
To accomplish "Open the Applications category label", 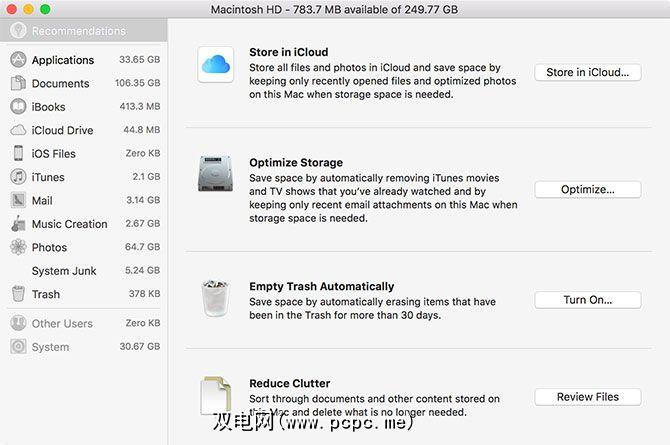I will click(63, 60).
